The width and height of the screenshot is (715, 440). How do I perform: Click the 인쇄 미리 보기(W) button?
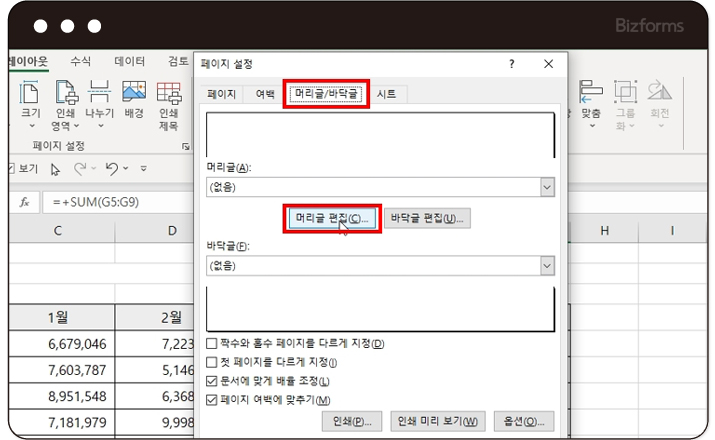[438, 421]
